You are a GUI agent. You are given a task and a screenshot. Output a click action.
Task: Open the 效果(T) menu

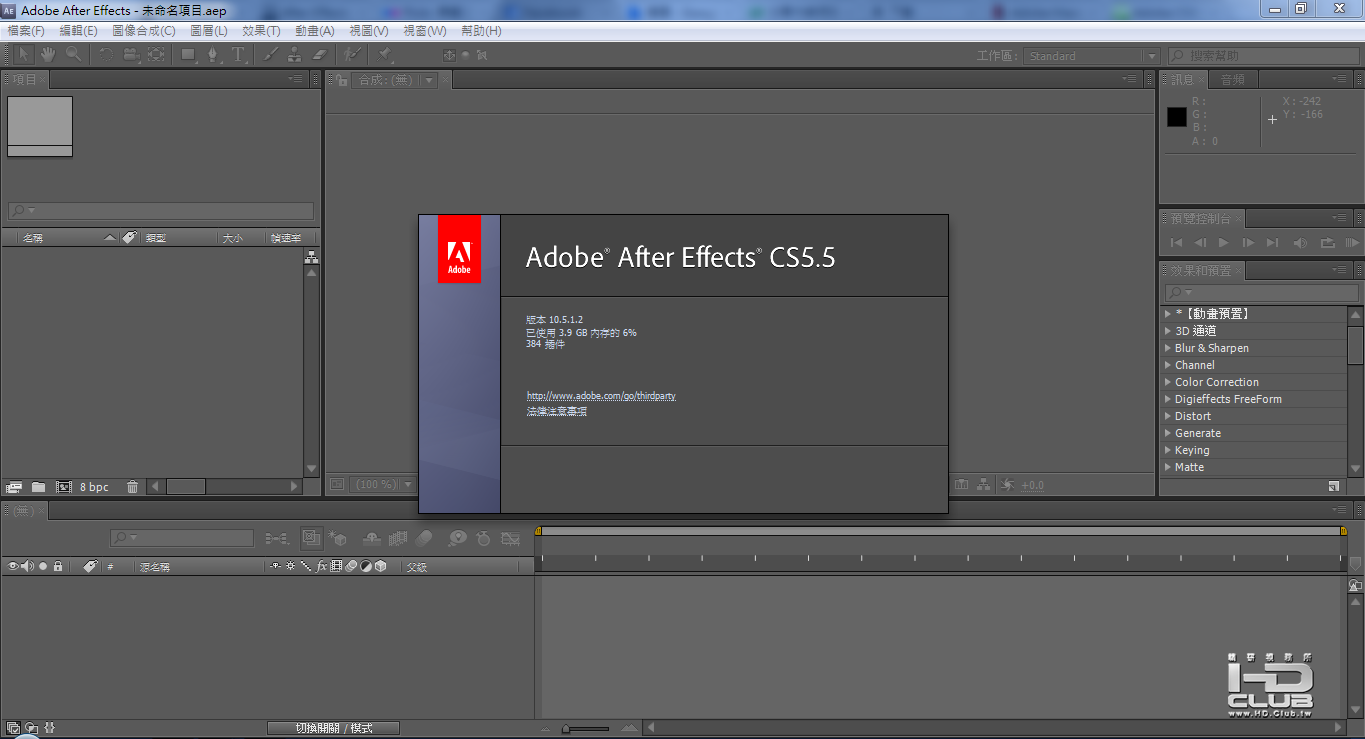261,31
